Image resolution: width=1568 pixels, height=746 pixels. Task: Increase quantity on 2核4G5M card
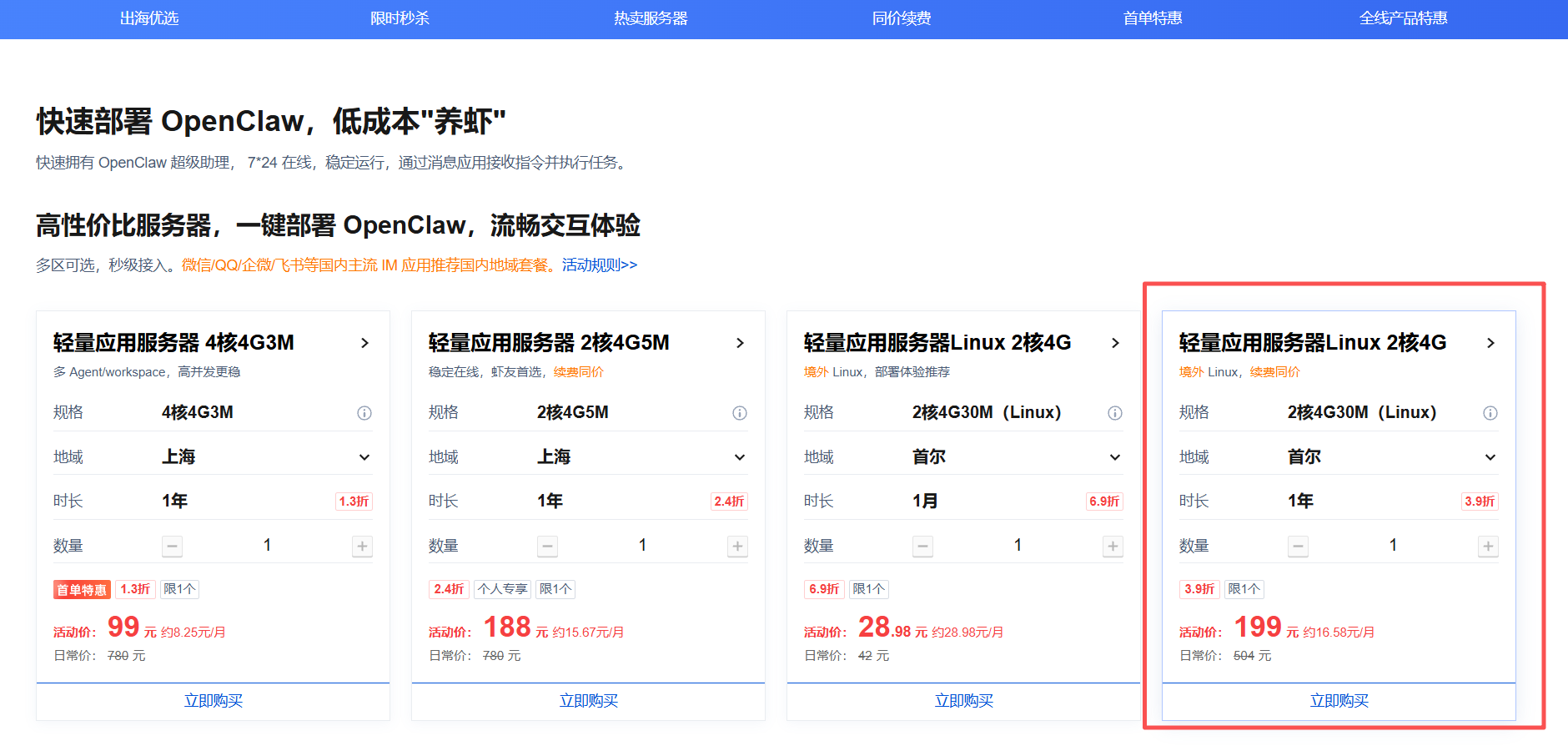[x=737, y=547]
